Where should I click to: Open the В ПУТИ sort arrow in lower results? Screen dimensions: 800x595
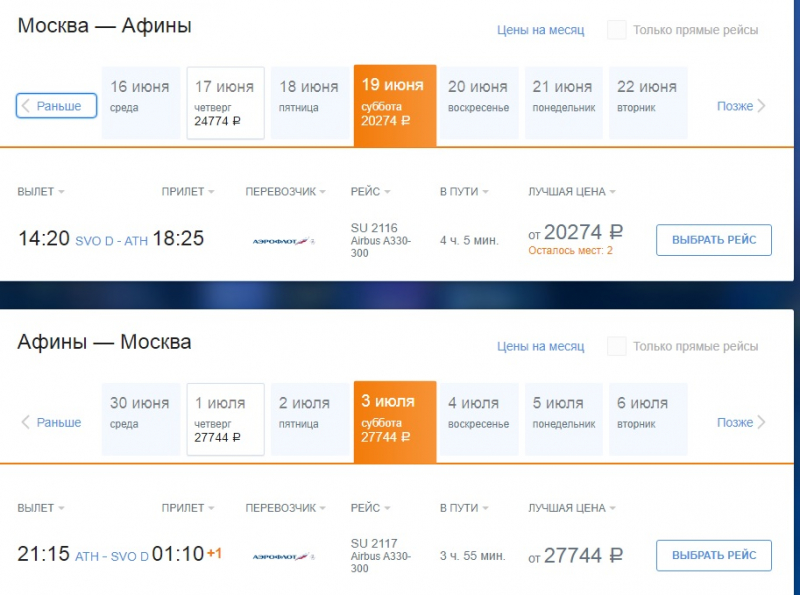(x=487, y=507)
